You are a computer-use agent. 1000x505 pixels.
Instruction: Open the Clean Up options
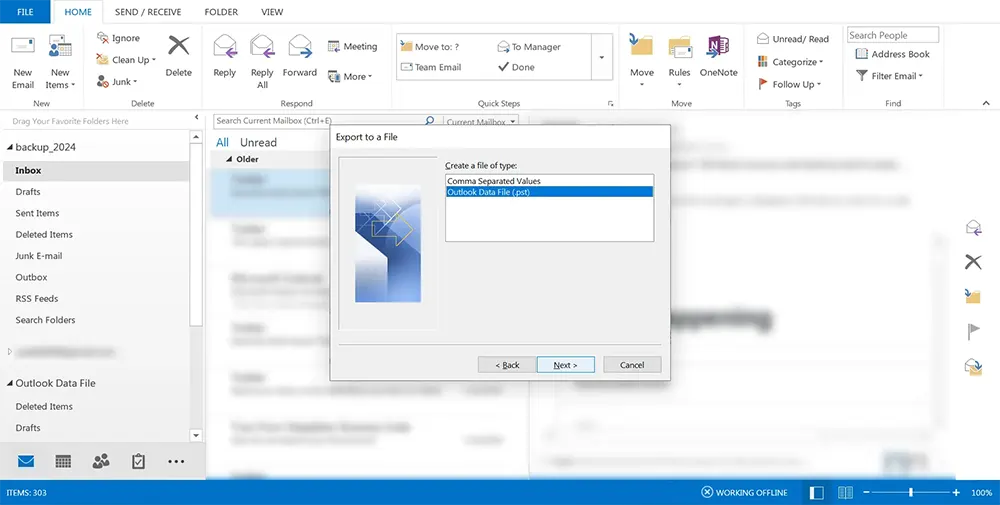(x=126, y=60)
